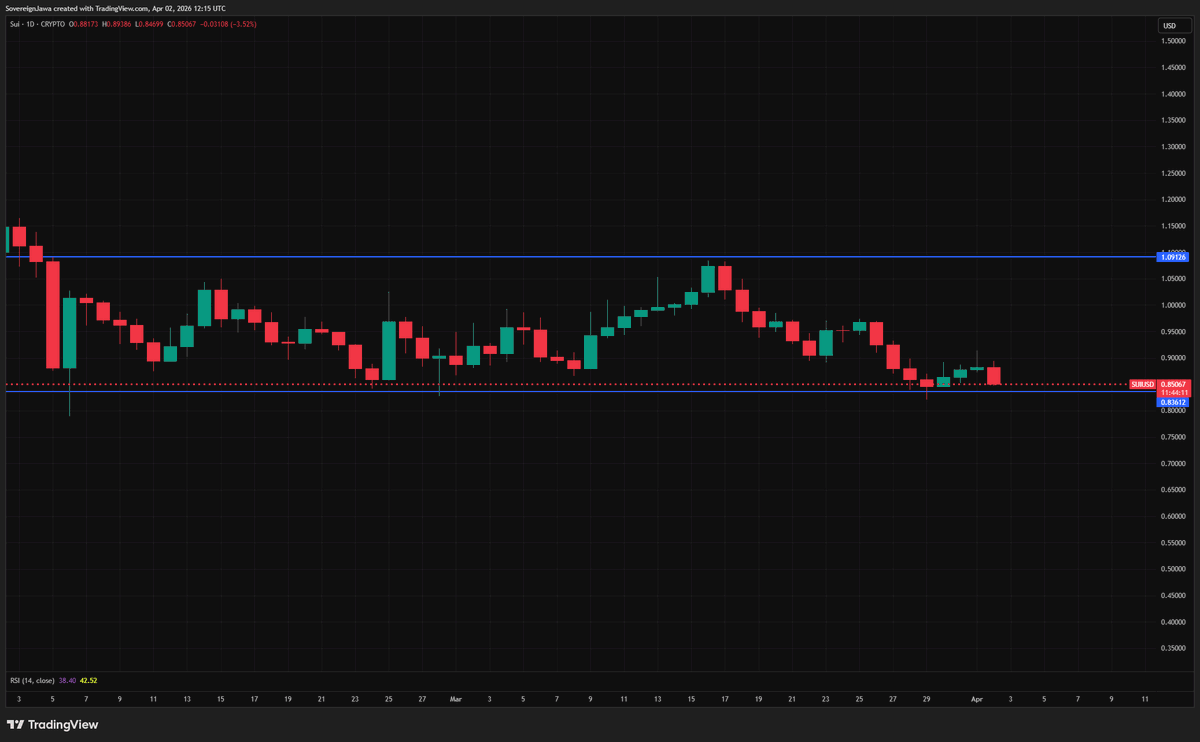Click the RSI value 38.40

pos(67,680)
